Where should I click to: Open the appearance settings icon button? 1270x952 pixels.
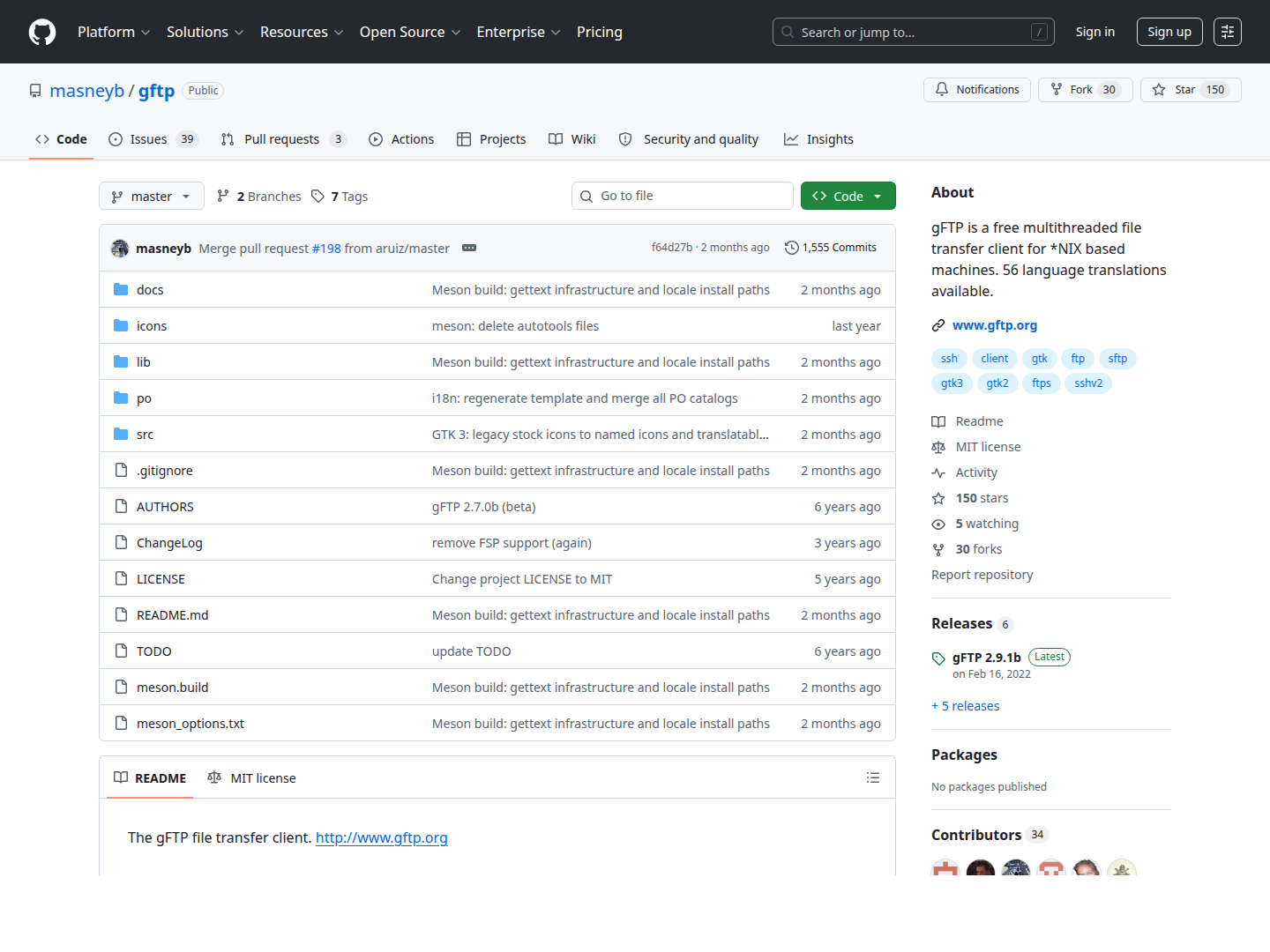click(x=1228, y=32)
